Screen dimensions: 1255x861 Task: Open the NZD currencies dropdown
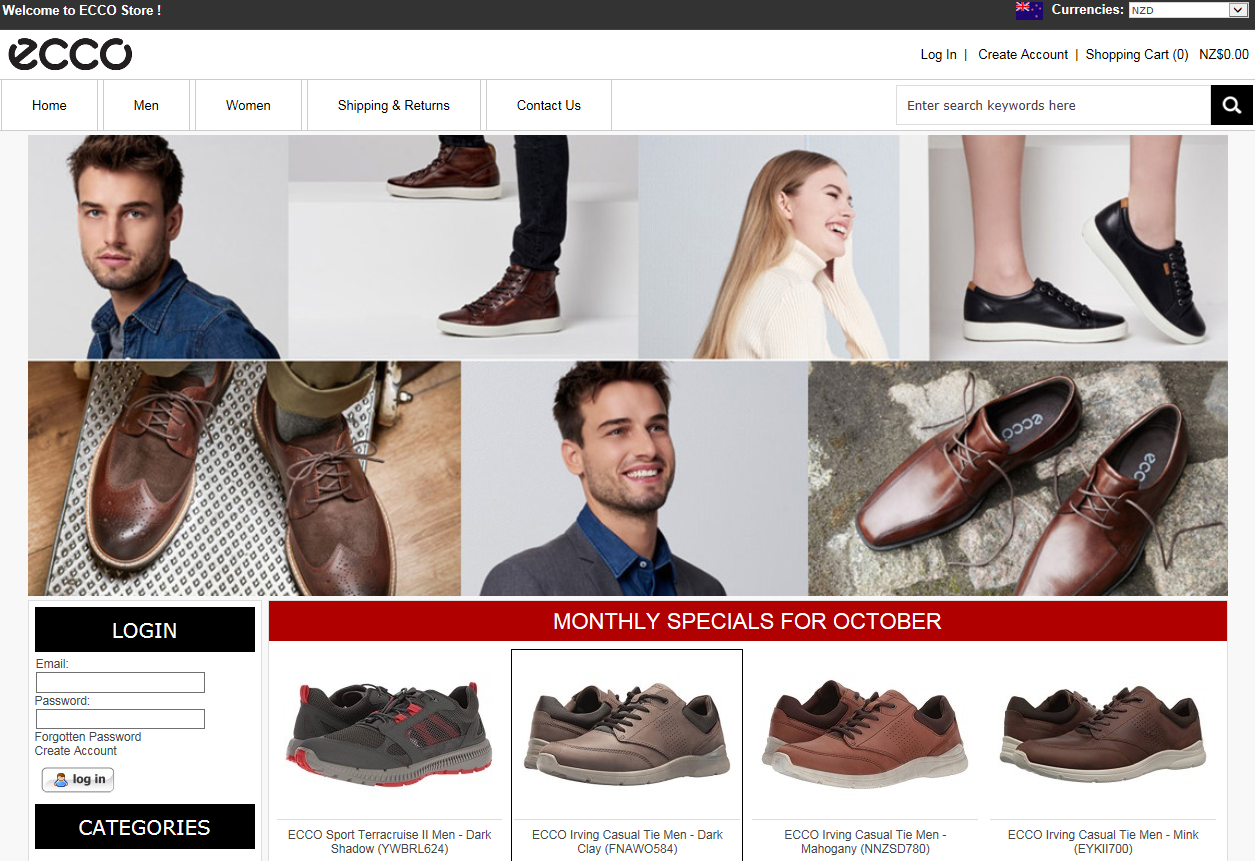(1187, 10)
